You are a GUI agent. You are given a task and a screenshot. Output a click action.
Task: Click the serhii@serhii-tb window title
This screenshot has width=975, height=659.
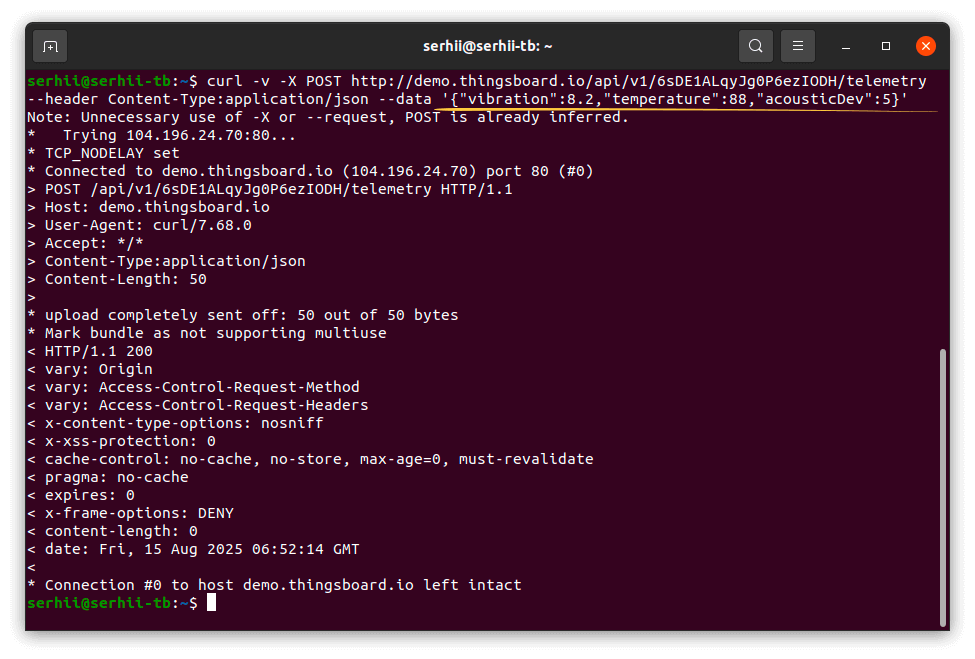pyautogui.click(x=488, y=46)
